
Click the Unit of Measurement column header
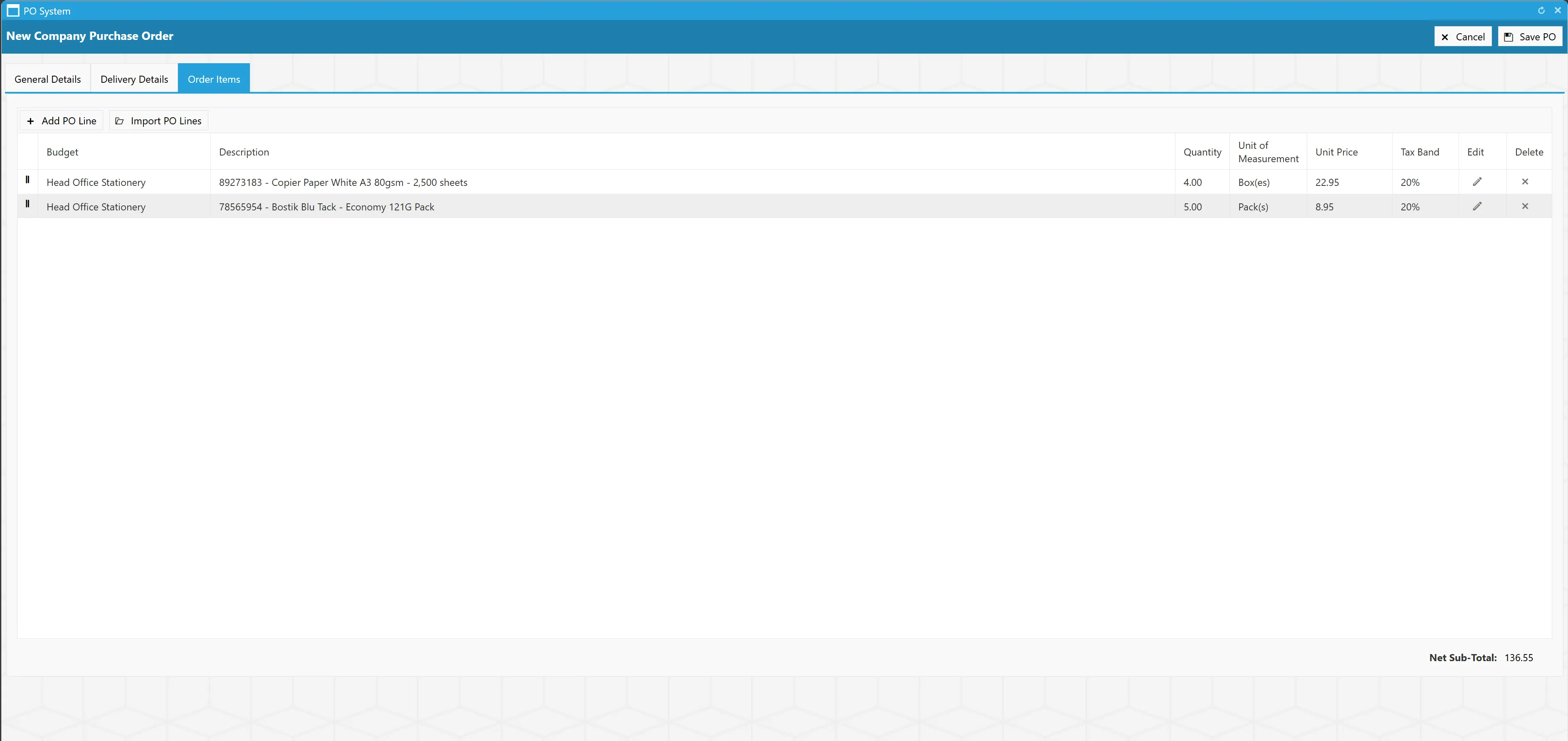click(x=1268, y=152)
